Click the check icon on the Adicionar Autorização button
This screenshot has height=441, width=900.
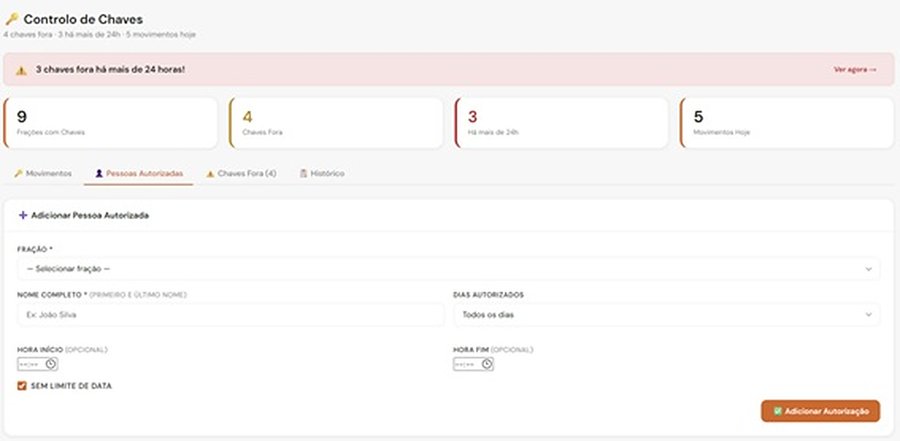click(x=778, y=411)
